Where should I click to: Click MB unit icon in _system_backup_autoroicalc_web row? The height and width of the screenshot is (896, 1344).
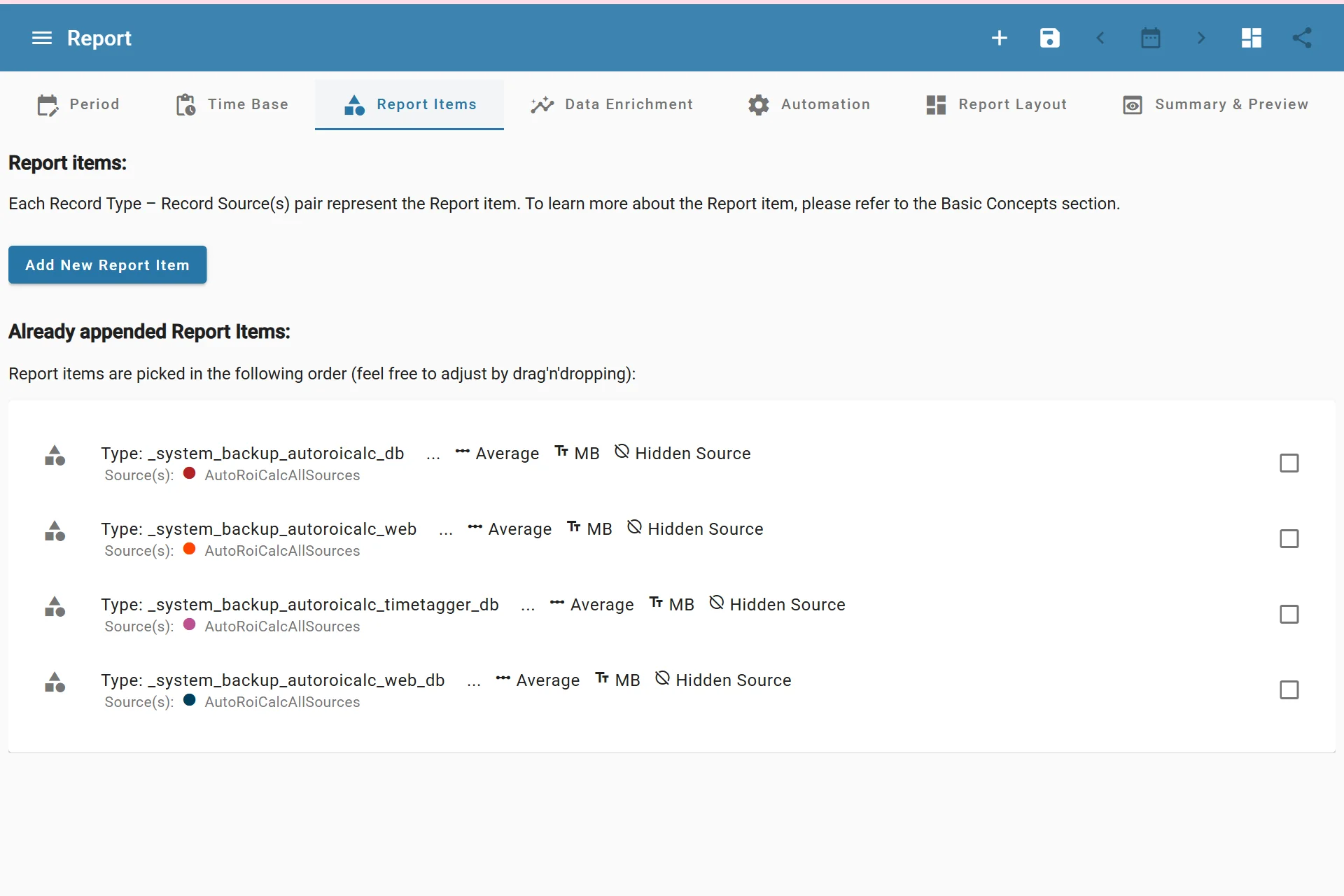click(x=574, y=527)
